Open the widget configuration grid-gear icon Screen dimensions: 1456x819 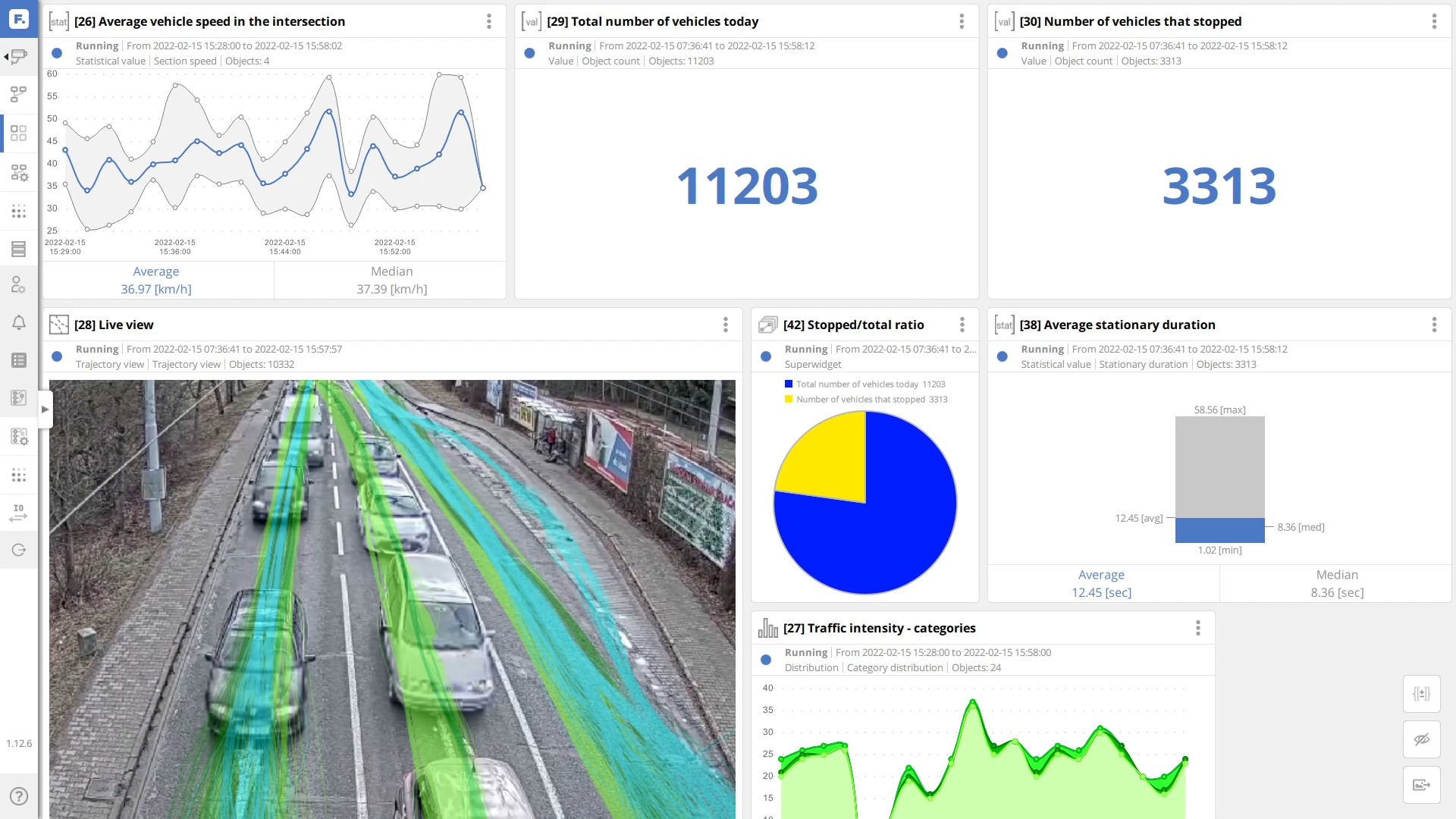18,172
